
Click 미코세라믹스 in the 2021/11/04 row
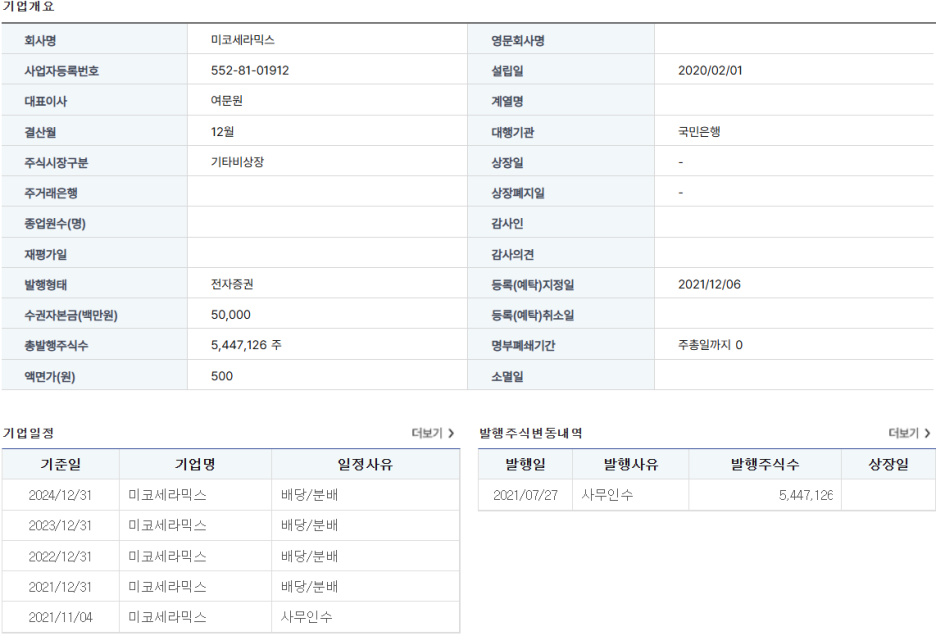(x=167, y=617)
